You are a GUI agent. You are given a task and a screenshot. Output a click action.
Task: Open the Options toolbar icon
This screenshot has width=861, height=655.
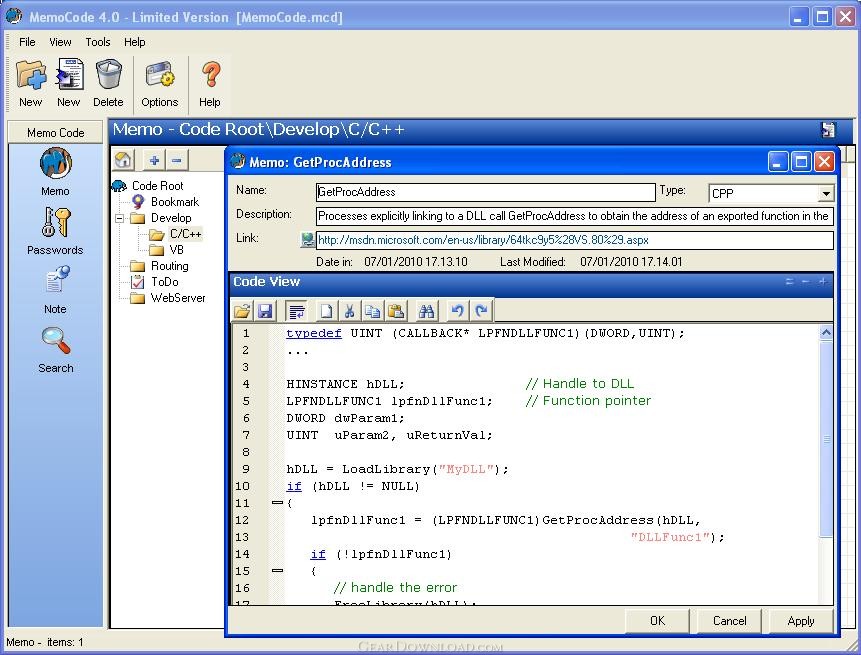160,75
